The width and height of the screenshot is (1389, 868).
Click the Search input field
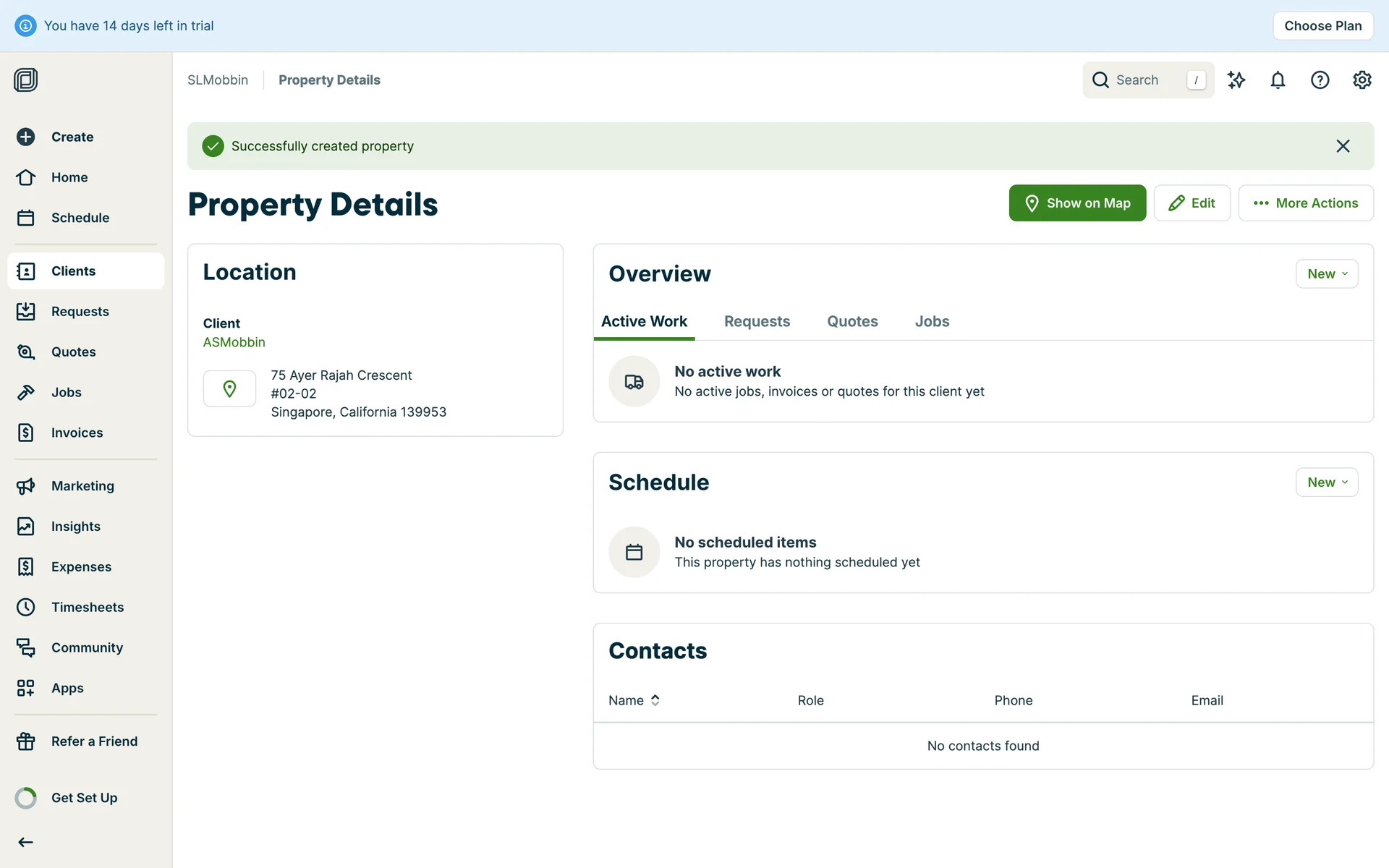[1147, 80]
